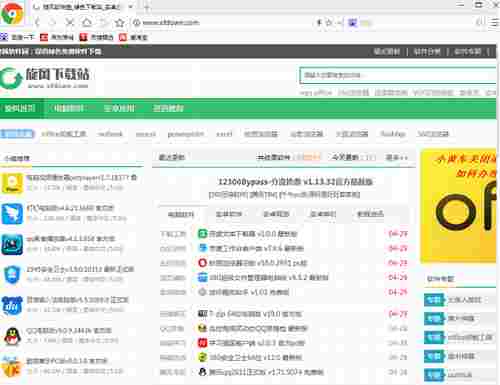This screenshot has height=385, width=500.
Task: Open the 'powerpoint' category link
Action: [x=185, y=134]
